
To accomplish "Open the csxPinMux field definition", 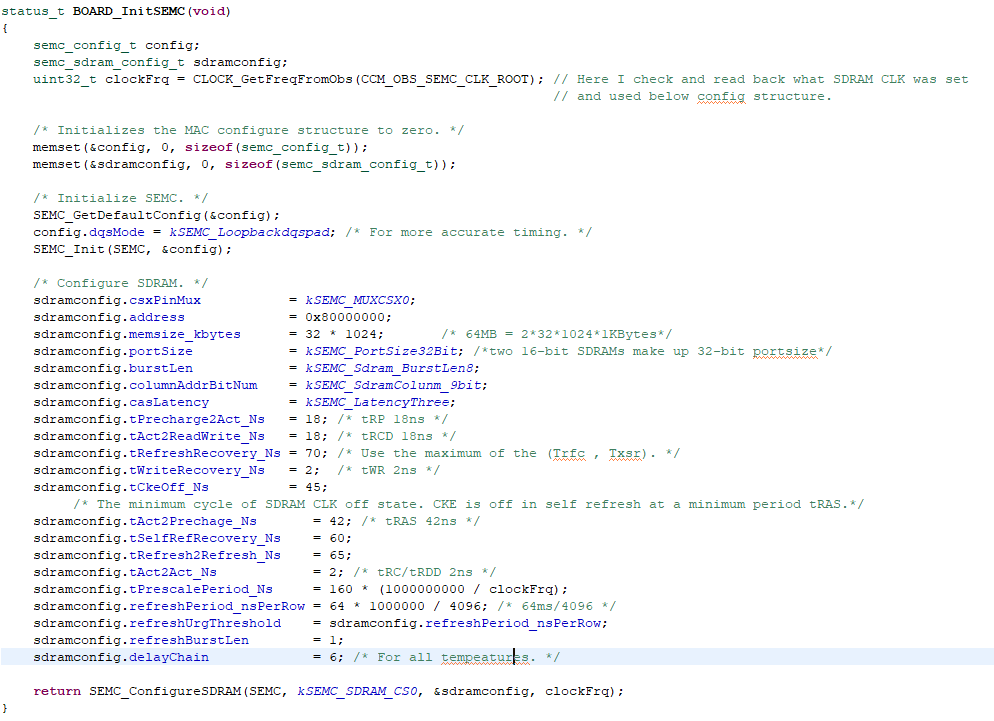I will 165,300.
